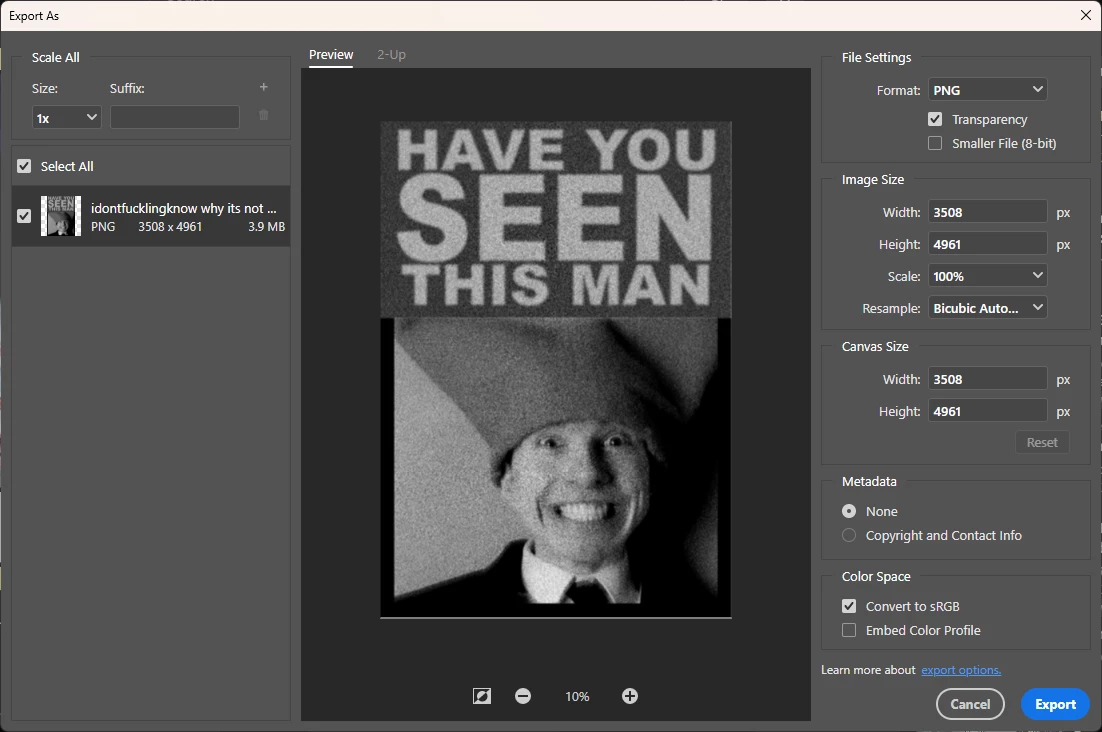This screenshot has height=732, width=1102.
Task: Expand the Scale percentage dropdown
Action: (x=987, y=276)
